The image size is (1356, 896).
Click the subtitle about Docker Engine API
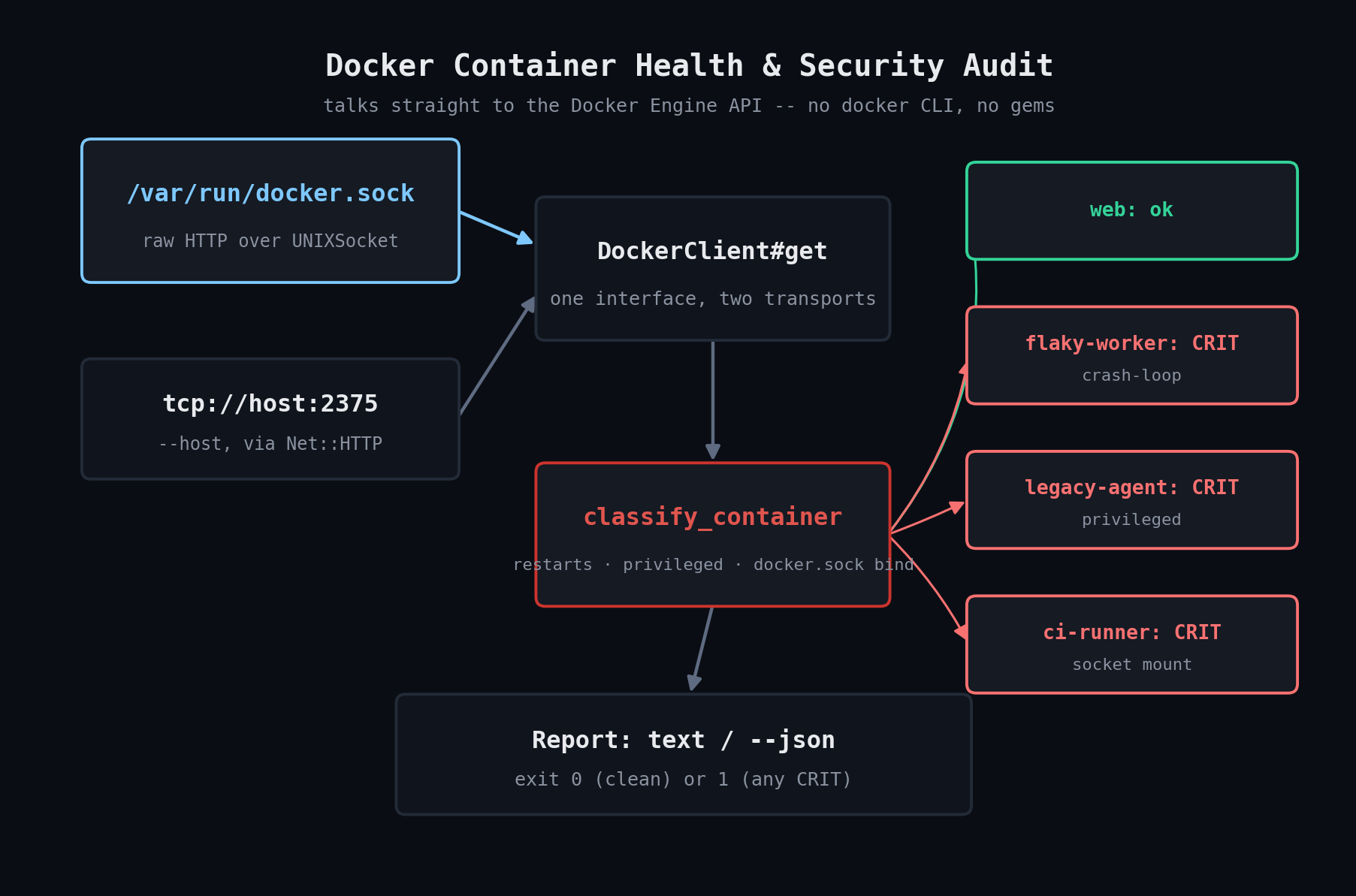tap(689, 106)
